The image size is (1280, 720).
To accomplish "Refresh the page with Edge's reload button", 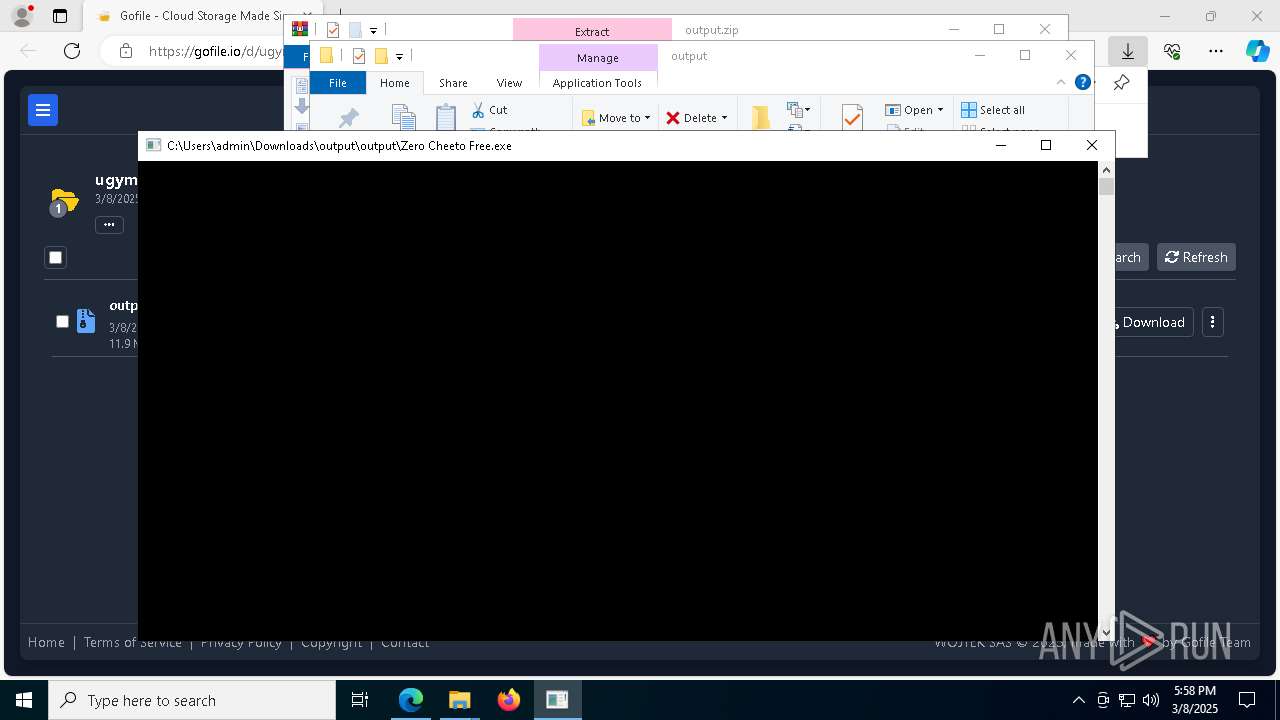I will point(72,51).
